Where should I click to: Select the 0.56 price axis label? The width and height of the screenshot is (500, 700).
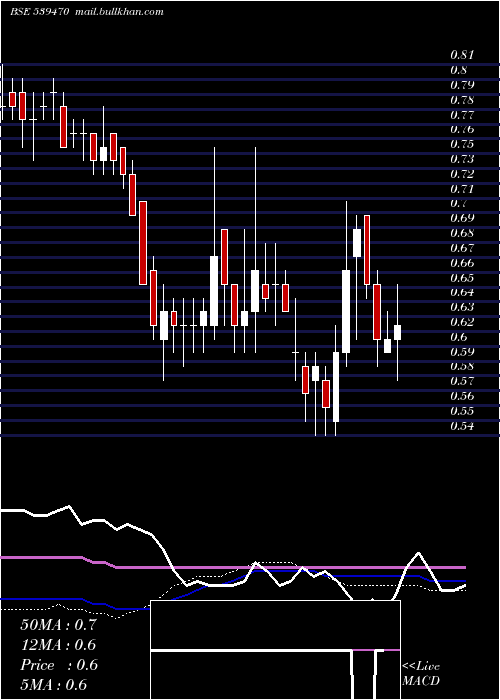pos(462,396)
